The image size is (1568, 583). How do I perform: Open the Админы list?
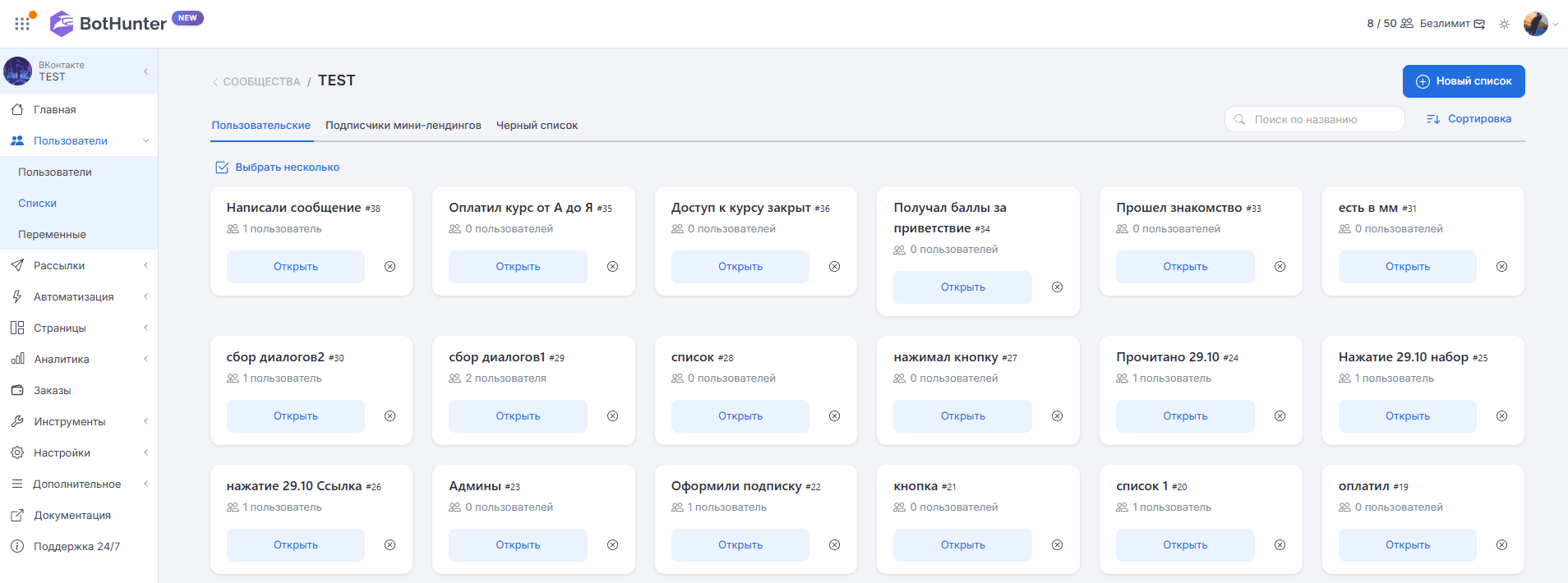[518, 545]
